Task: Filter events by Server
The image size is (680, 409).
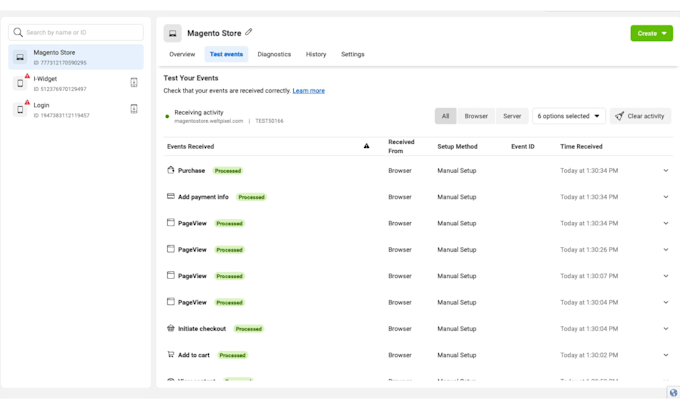Action: coord(512,116)
